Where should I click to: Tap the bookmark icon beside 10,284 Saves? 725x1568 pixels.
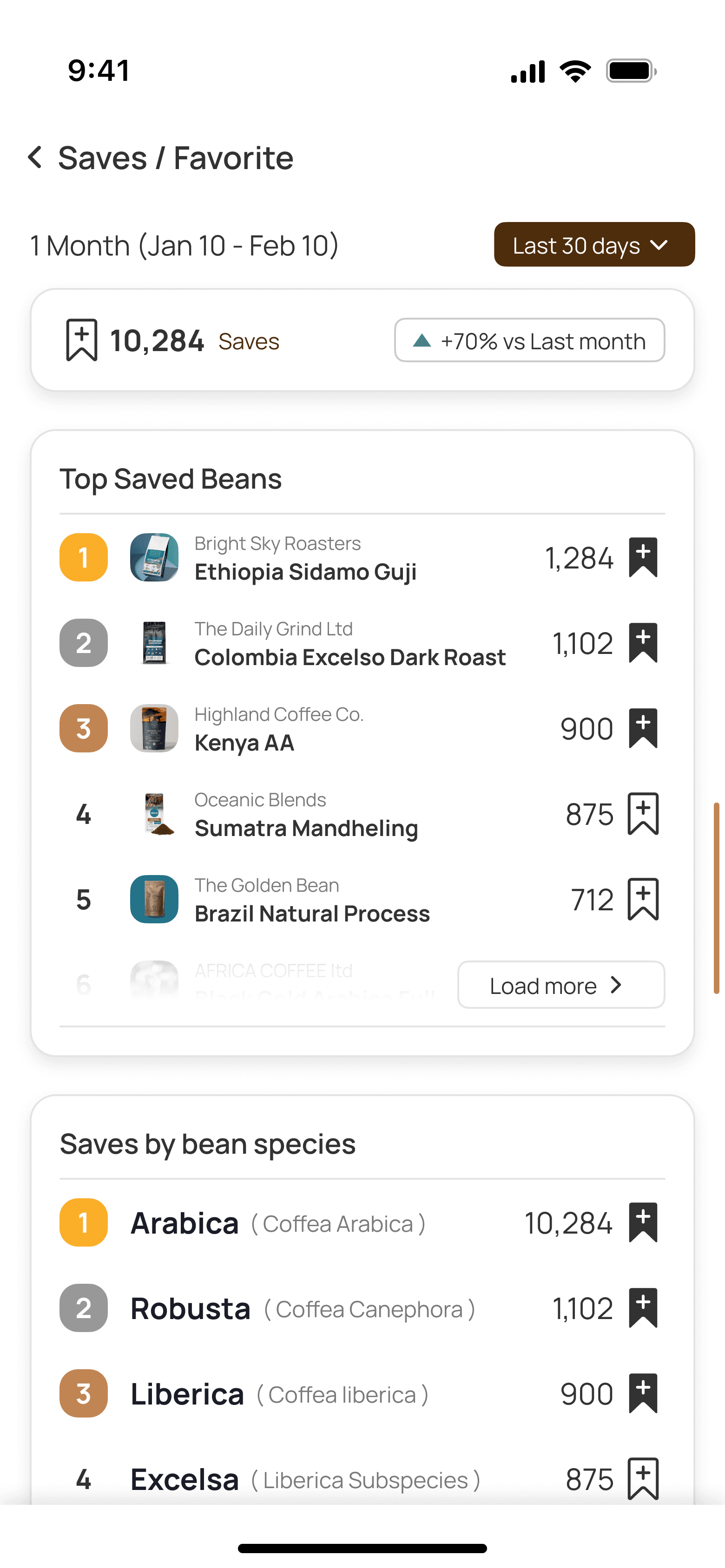(82, 340)
